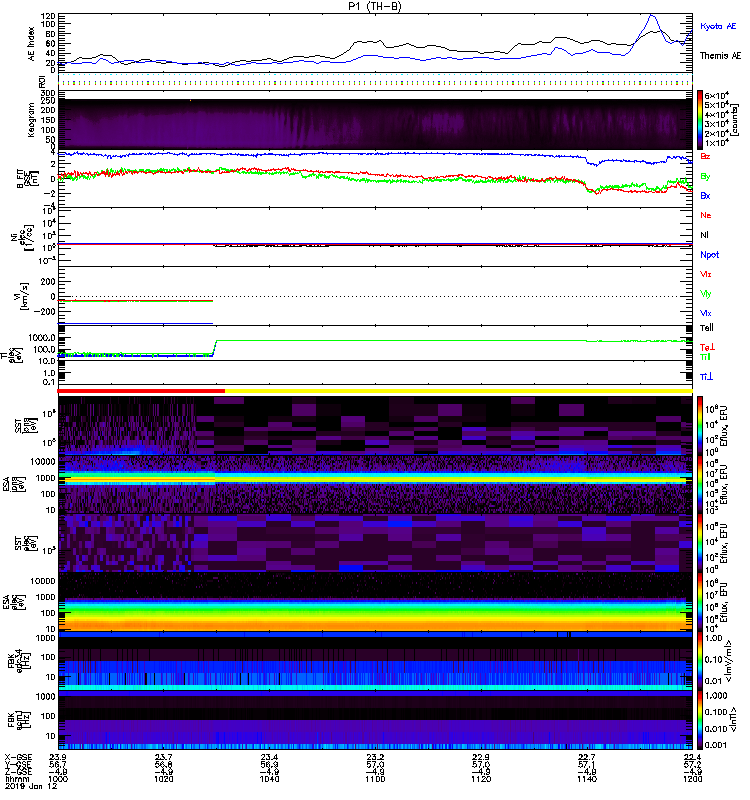Screen dimensions: 750x800
Task: Click the Themis AE legend label
Action: (718, 56)
